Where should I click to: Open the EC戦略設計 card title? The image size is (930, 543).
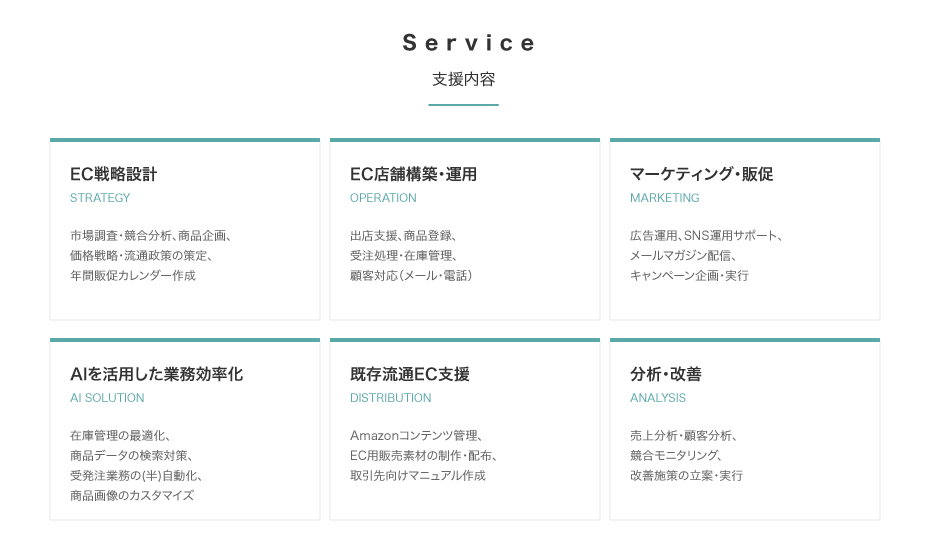113,174
